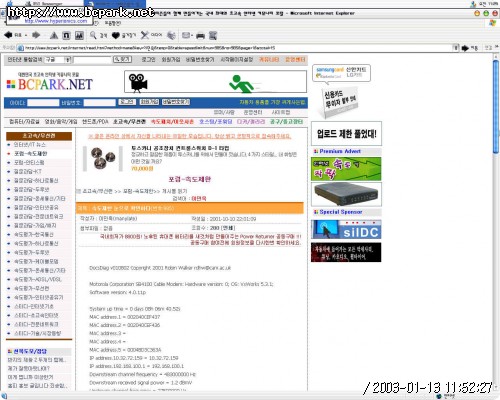Click the 아이디 ID input field
The height and width of the screenshot is (400, 500).
pos(43,102)
